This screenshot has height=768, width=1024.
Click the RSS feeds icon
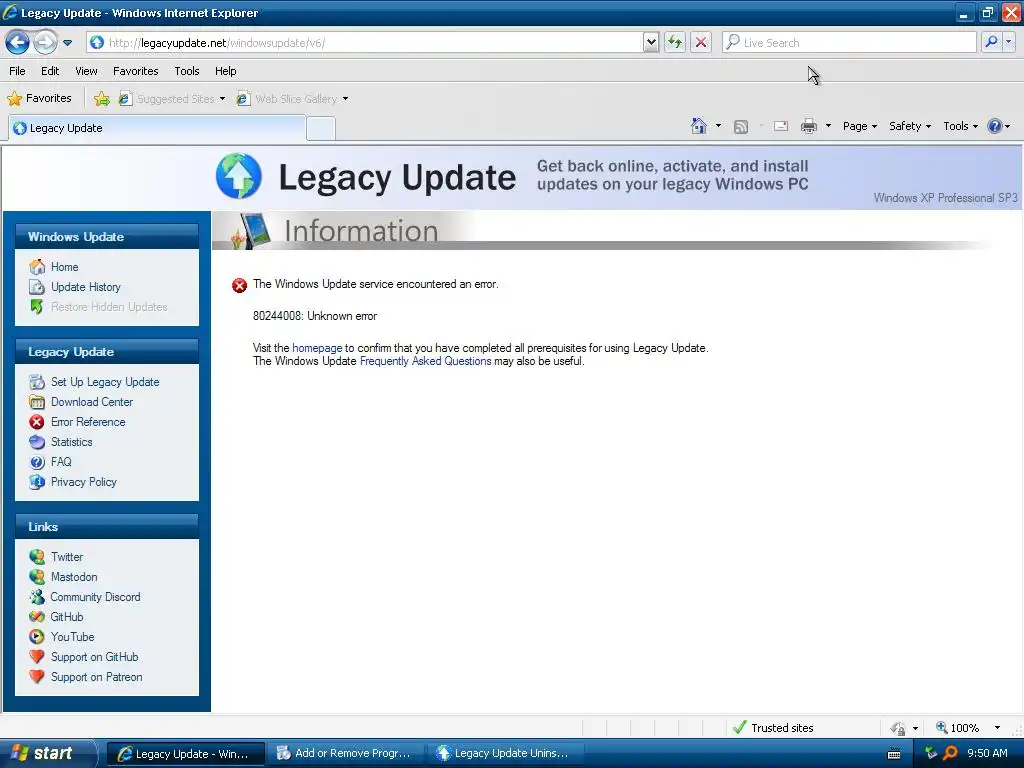741,127
